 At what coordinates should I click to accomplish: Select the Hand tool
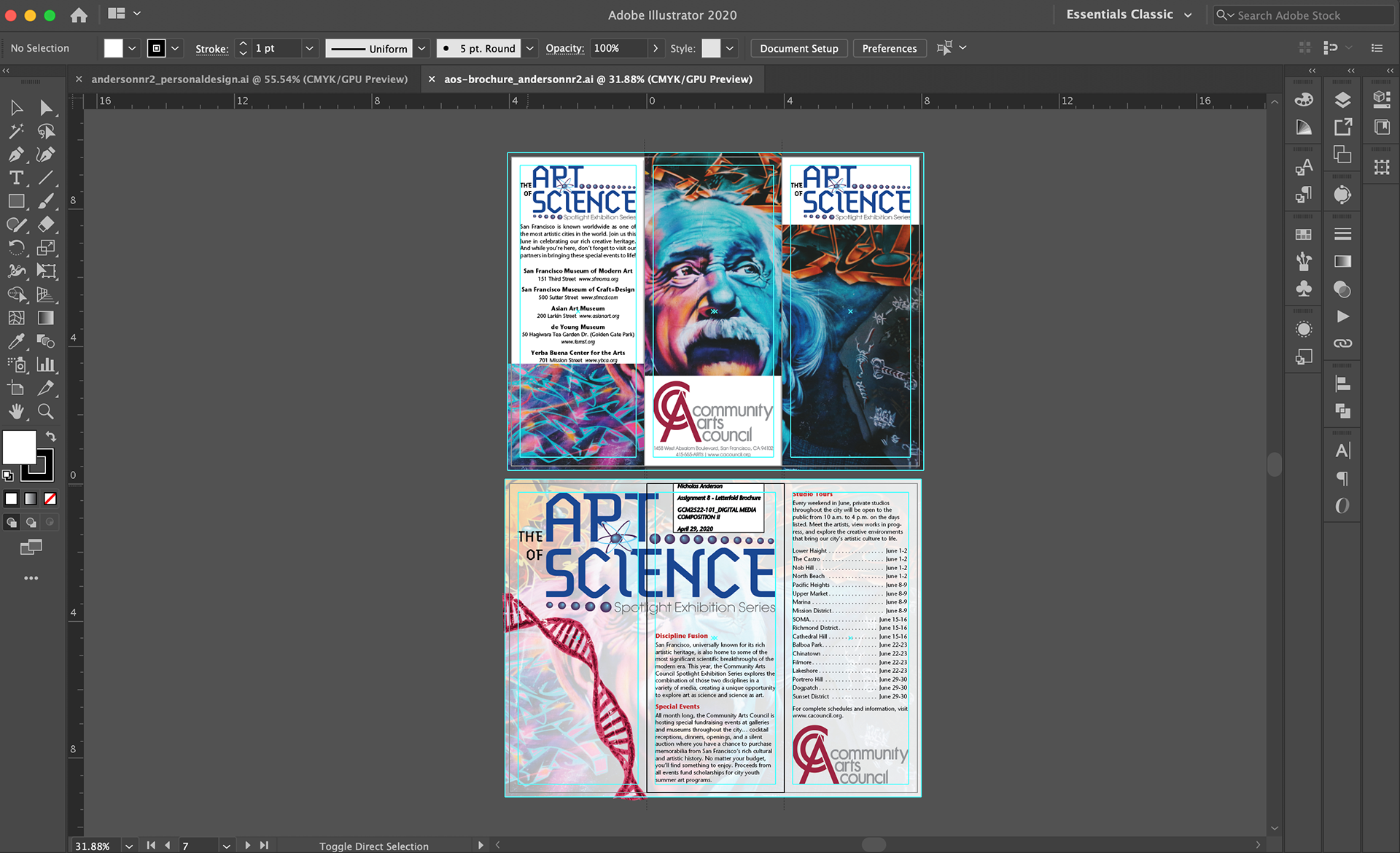(x=16, y=411)
